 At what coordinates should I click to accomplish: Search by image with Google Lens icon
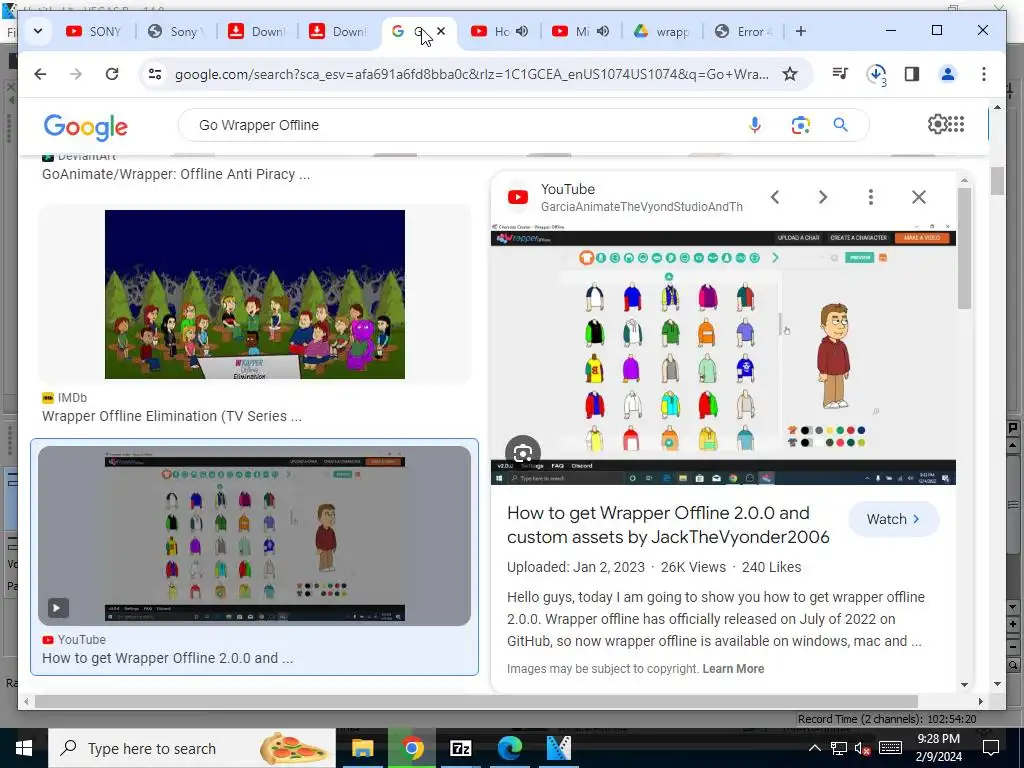801,125
